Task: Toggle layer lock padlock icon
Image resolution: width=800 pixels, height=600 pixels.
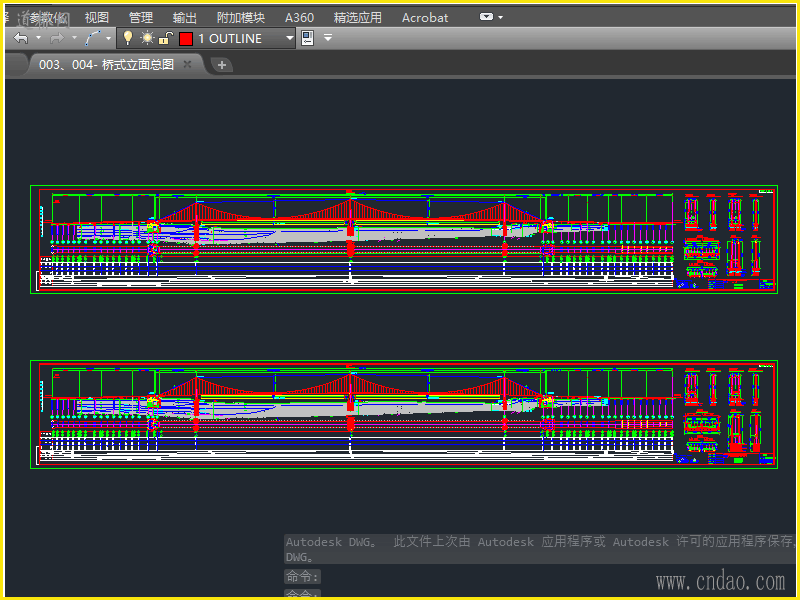Action: (x=165, y=38)
